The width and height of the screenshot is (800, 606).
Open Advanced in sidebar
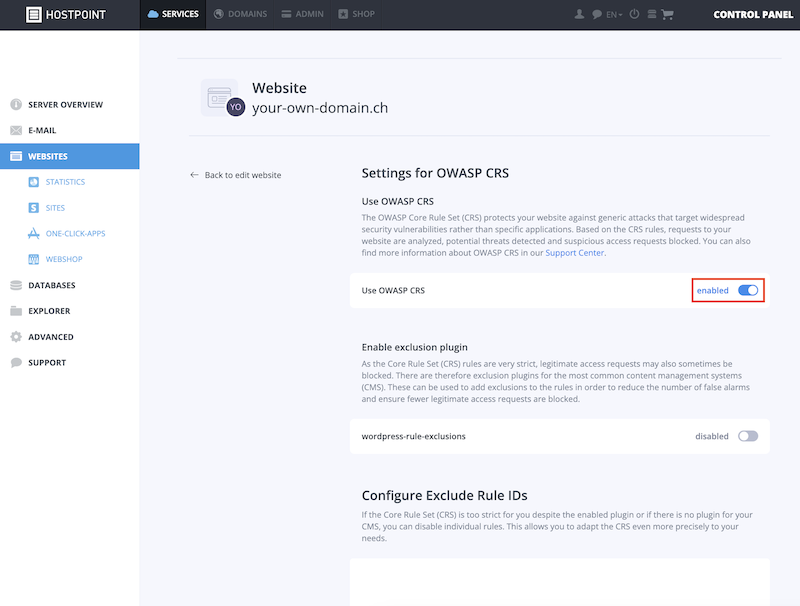69,337
